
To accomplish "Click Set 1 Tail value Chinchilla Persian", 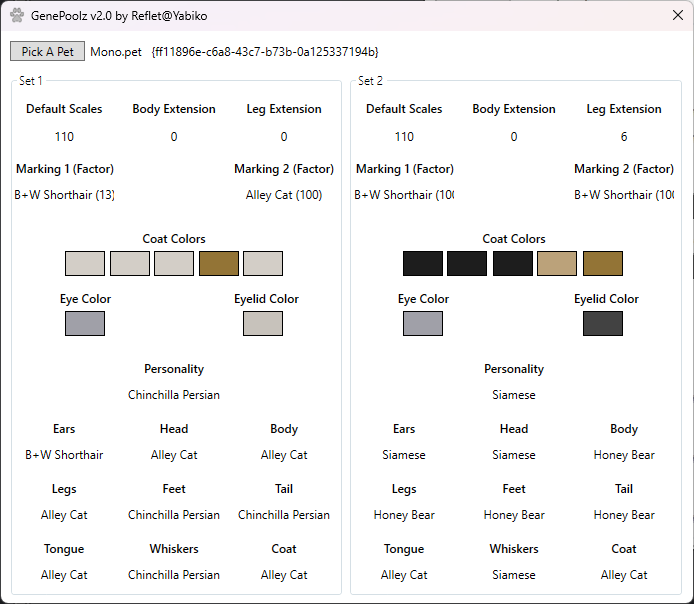I will coord(284,515).
